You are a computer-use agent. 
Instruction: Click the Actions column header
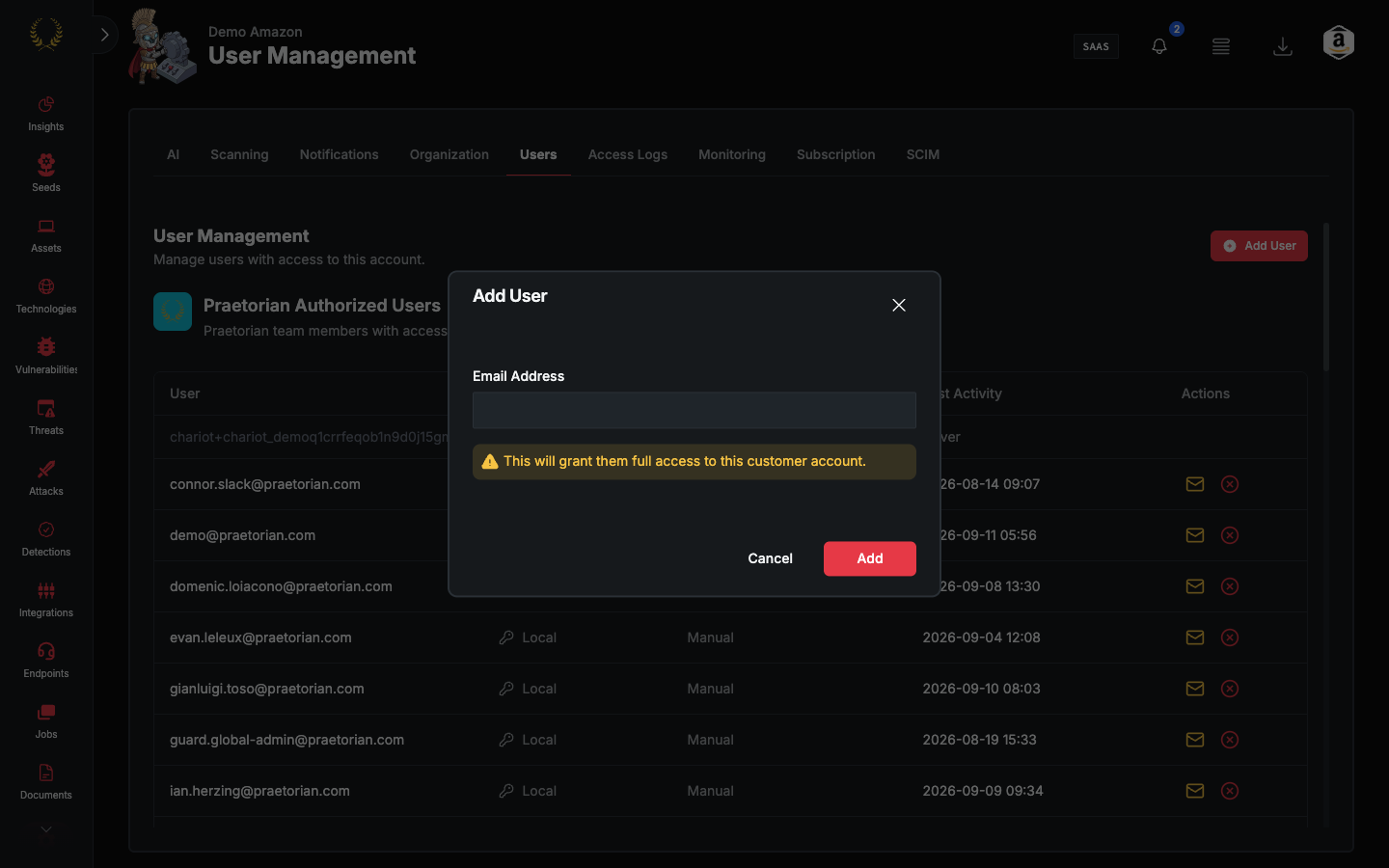click(1206, 393)
